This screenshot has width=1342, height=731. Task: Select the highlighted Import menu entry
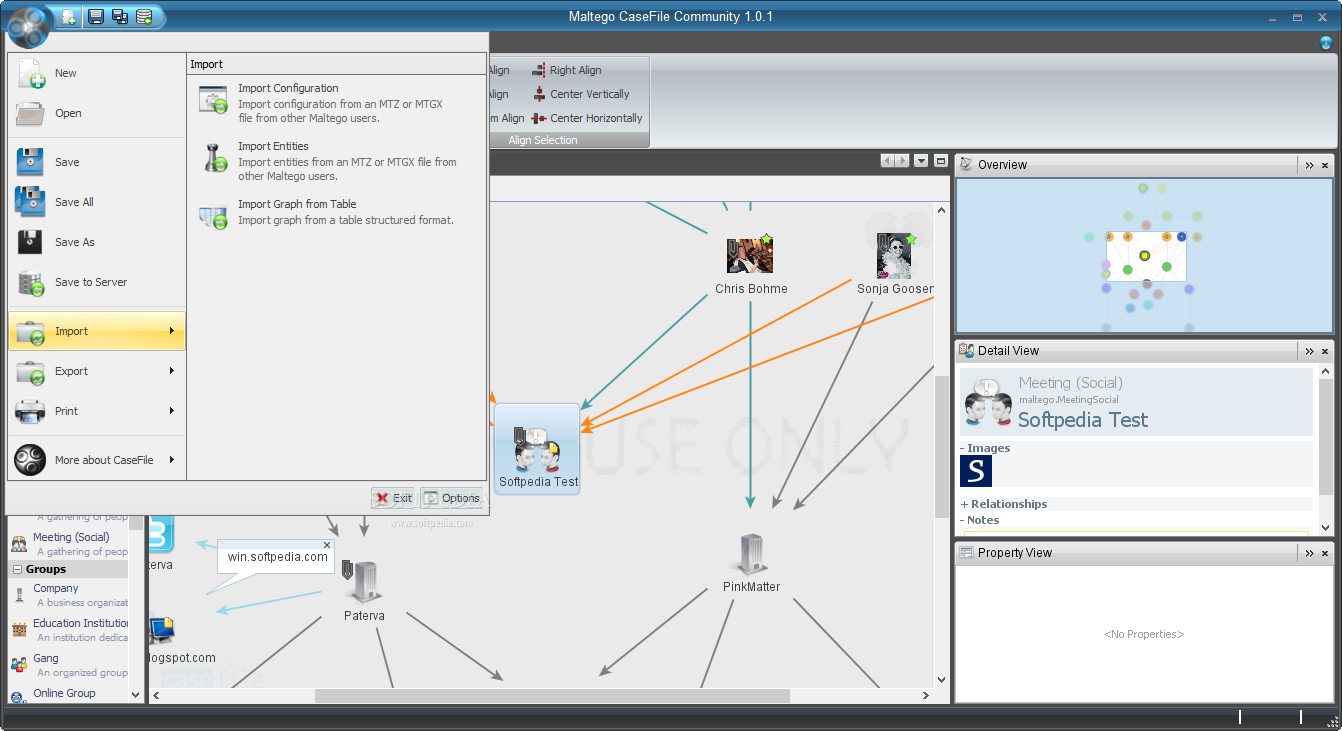[97, 331]
